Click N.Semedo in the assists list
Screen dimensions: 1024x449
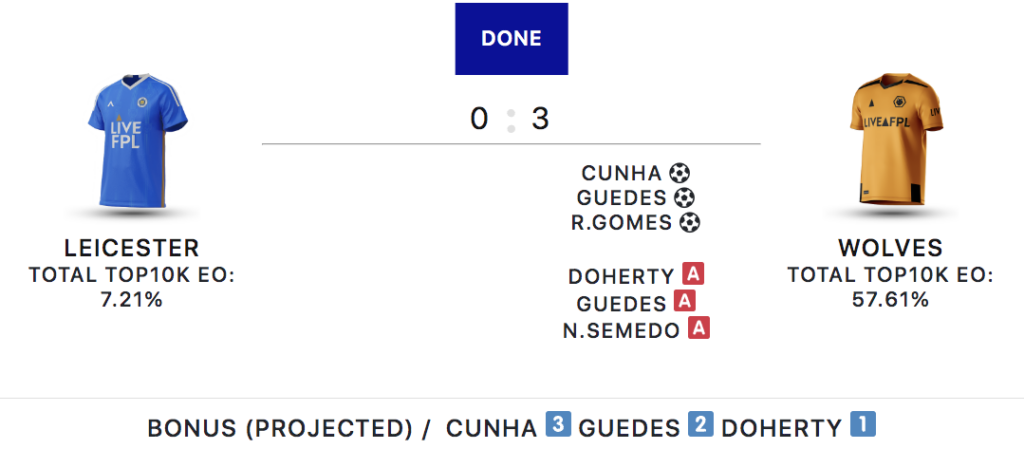click(x=621, y=329)
